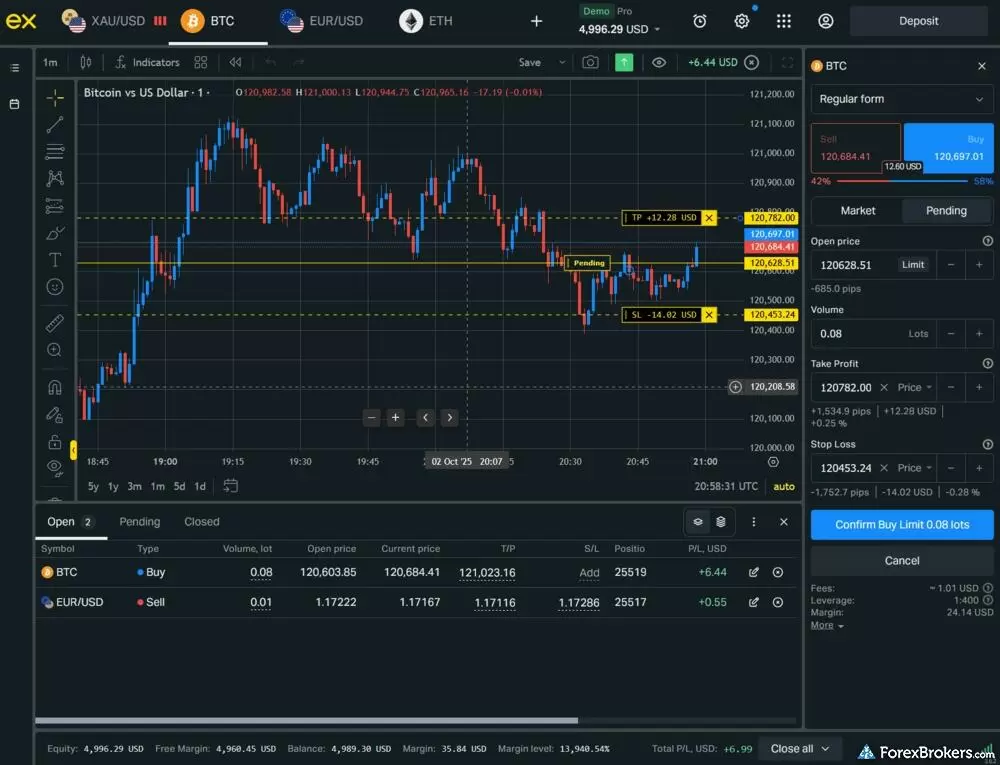Take a chart screenshot with the camera icon
Image resolution: width=1000 pixels, height=765 pixels.
click(589, 62)
